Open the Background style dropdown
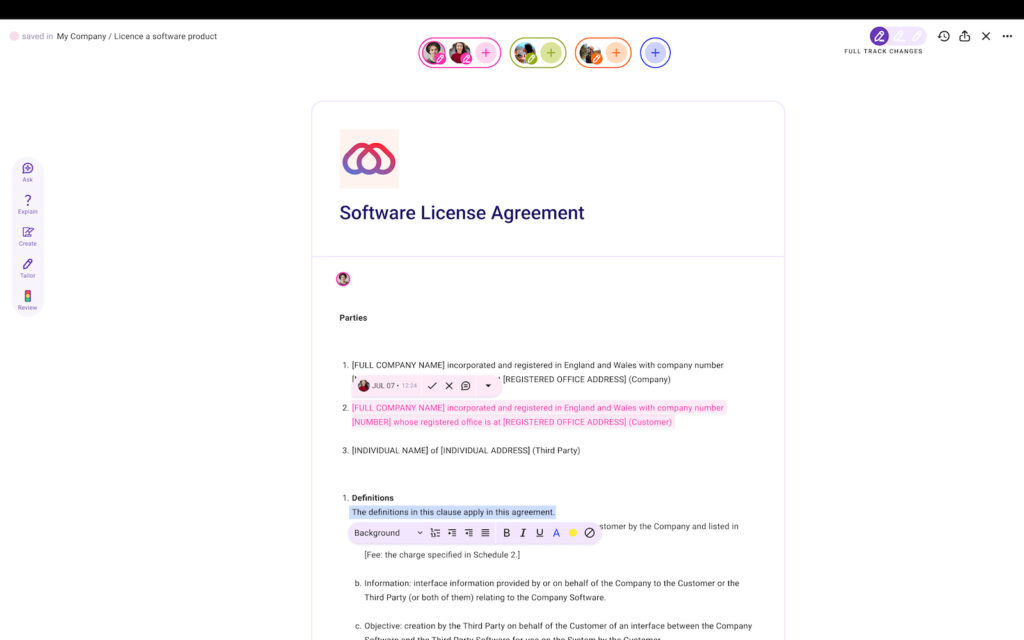The image size is (1024, 640). coord(388,533)
